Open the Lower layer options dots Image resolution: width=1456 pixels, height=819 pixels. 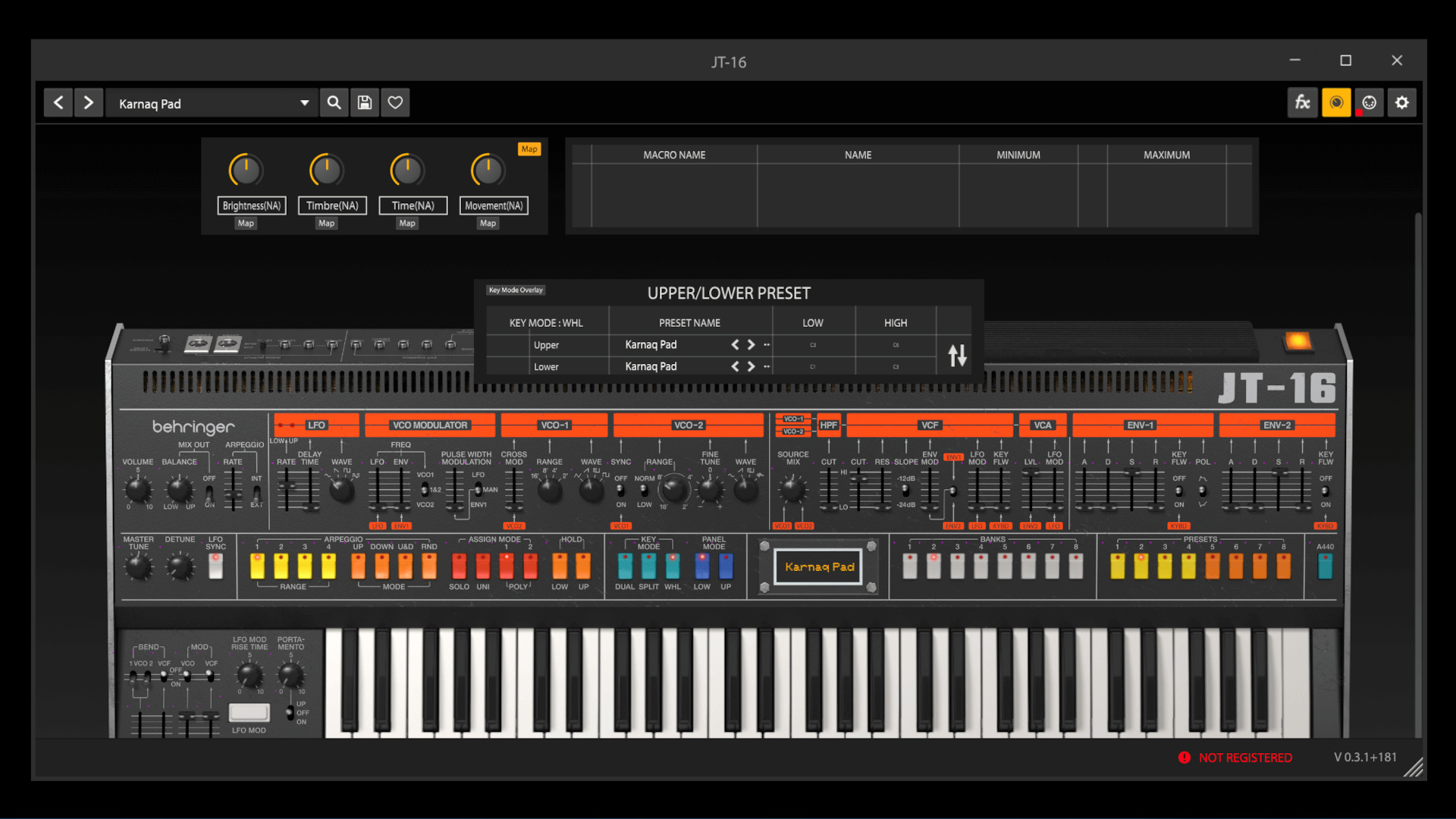click(767, 367)
